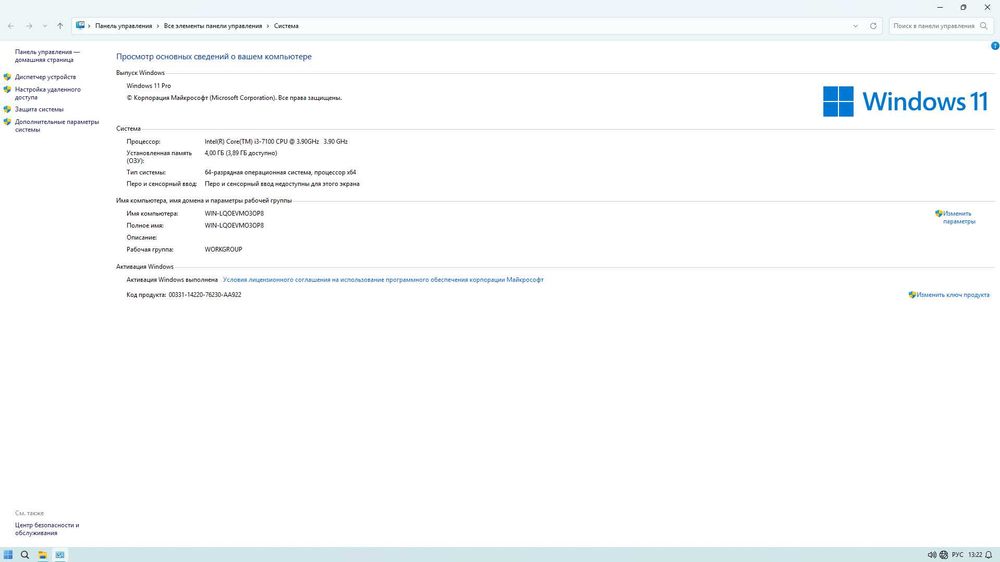Expand chevron after 'Все элементы панели управления'
The width and height of the screenshot is (1000, 562).
click(x=268, y=26)
